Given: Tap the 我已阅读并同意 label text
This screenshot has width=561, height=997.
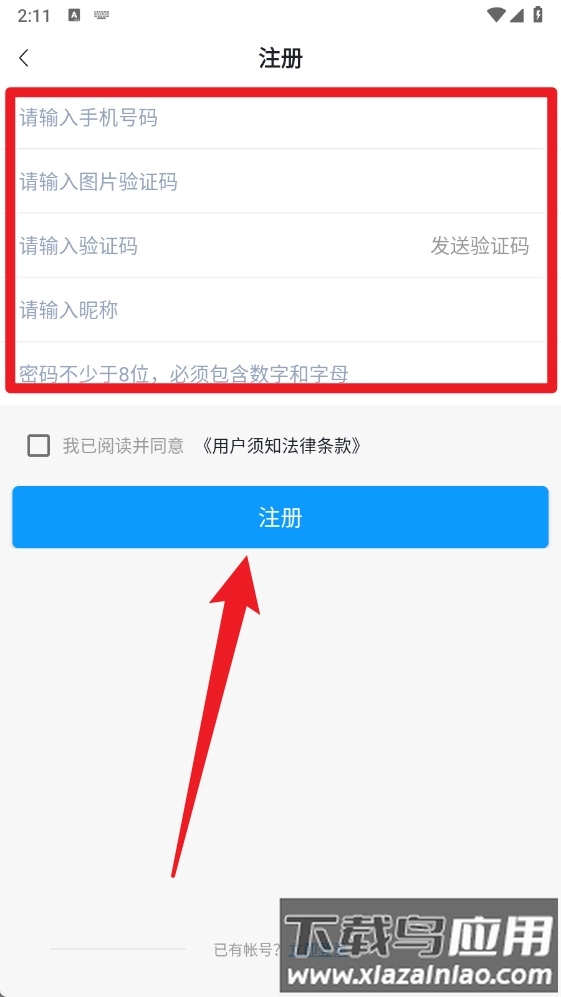Looking at the screenshot, I should pos(123,446).
